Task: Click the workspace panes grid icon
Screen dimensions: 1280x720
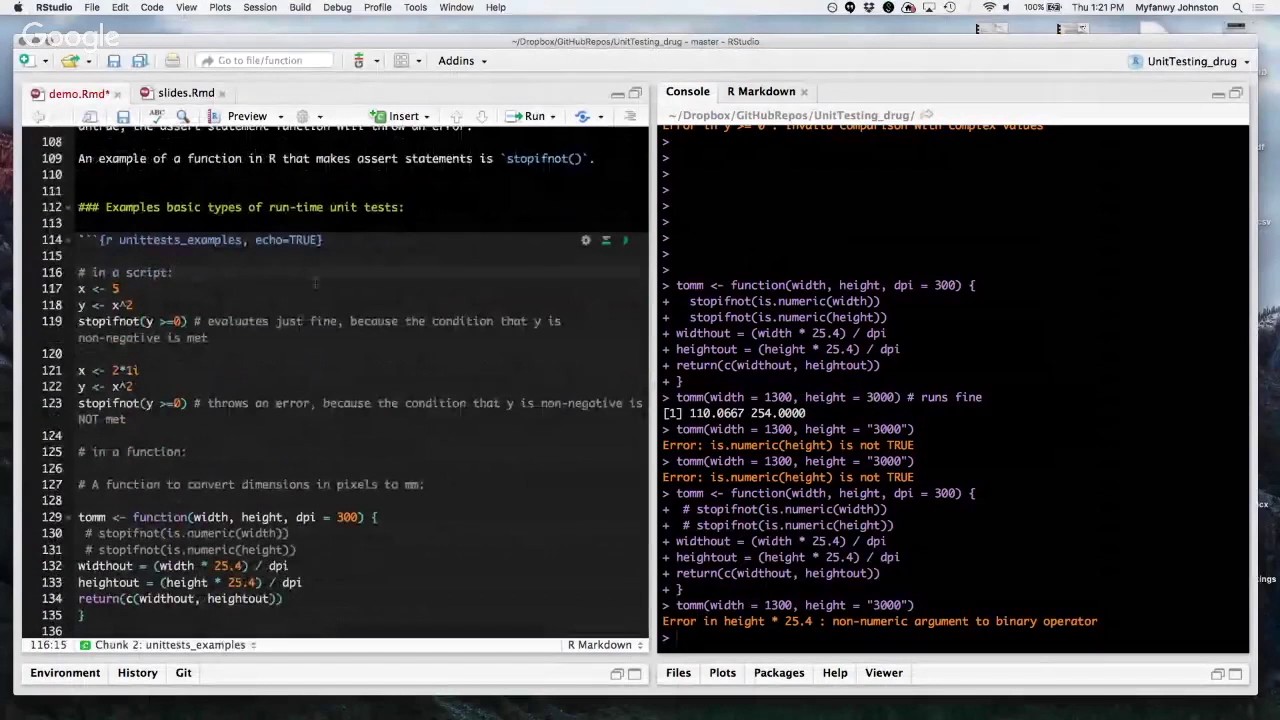Action: (401, 61)
